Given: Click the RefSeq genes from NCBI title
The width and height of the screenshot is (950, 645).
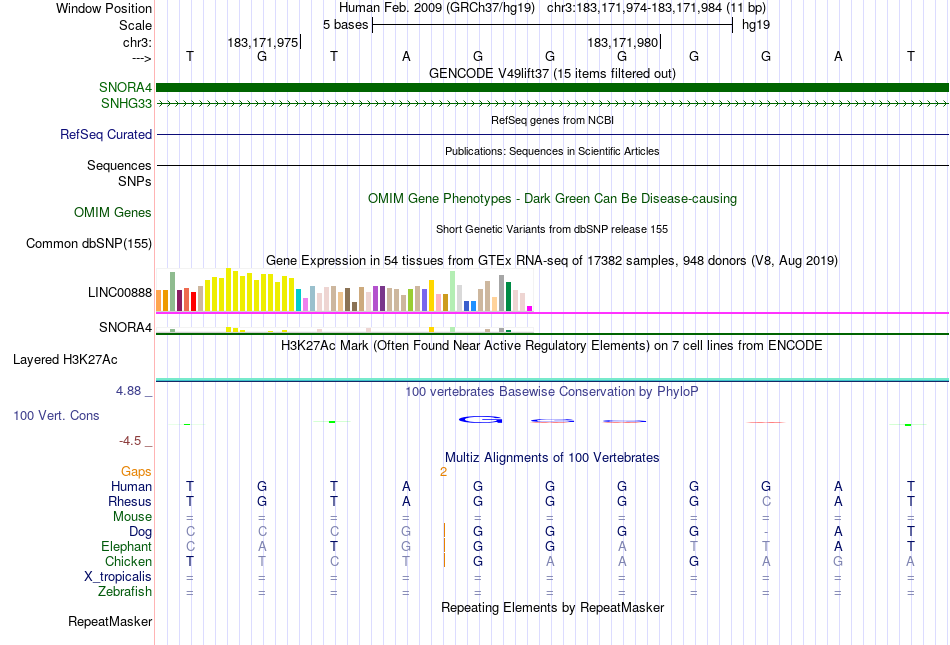Looking at the screenshot, I should 552,121.
